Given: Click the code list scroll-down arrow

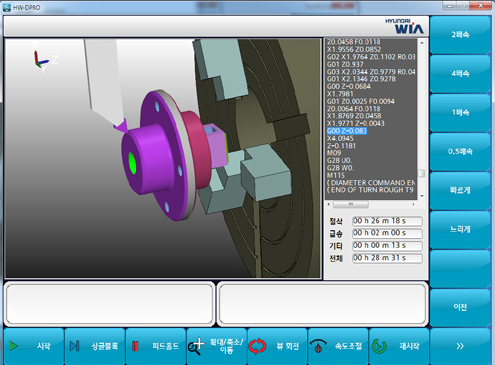Looking at the screenshot, I should (x=422, y=196).
